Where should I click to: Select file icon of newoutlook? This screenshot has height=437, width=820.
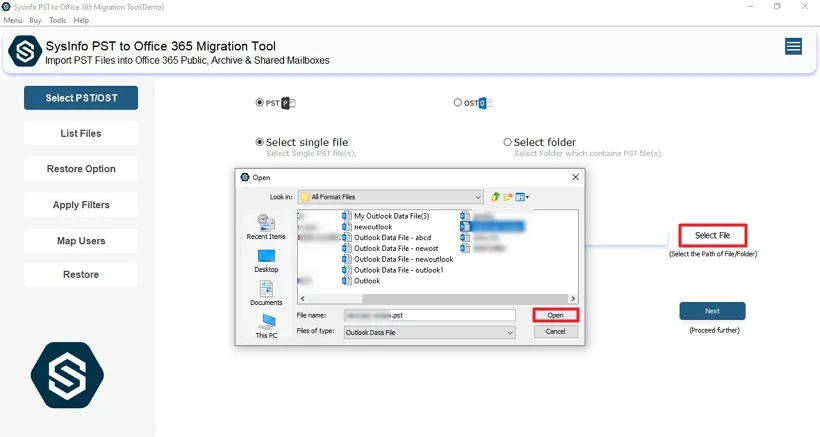[x=347, y=227]
